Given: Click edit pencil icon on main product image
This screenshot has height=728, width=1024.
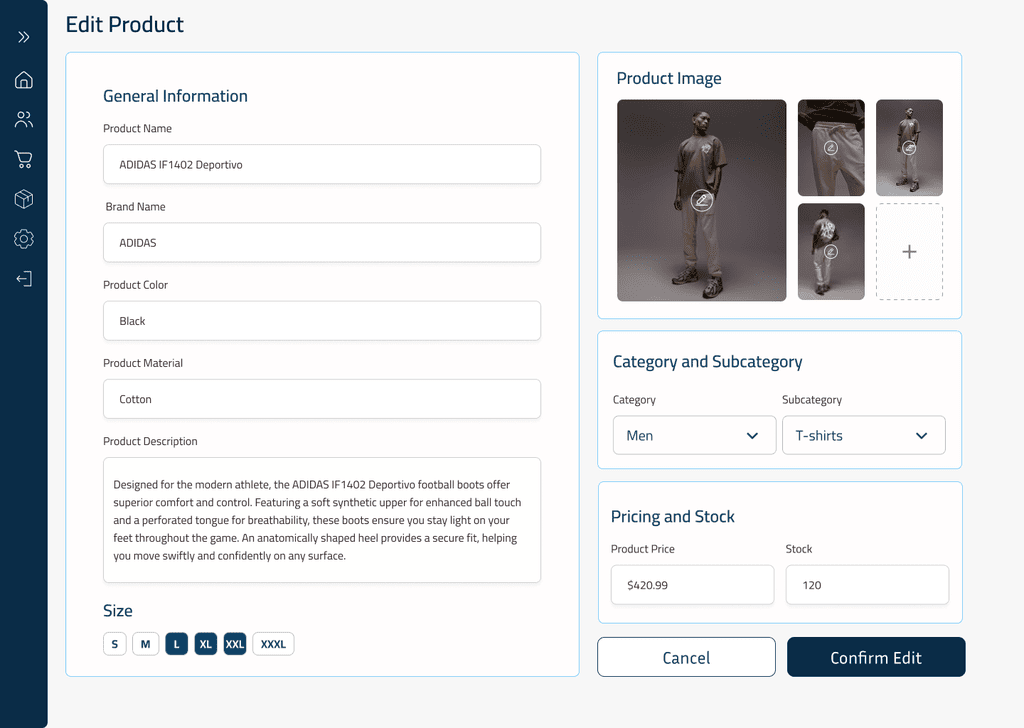Looking at the screenshot, I should (702, 200).
